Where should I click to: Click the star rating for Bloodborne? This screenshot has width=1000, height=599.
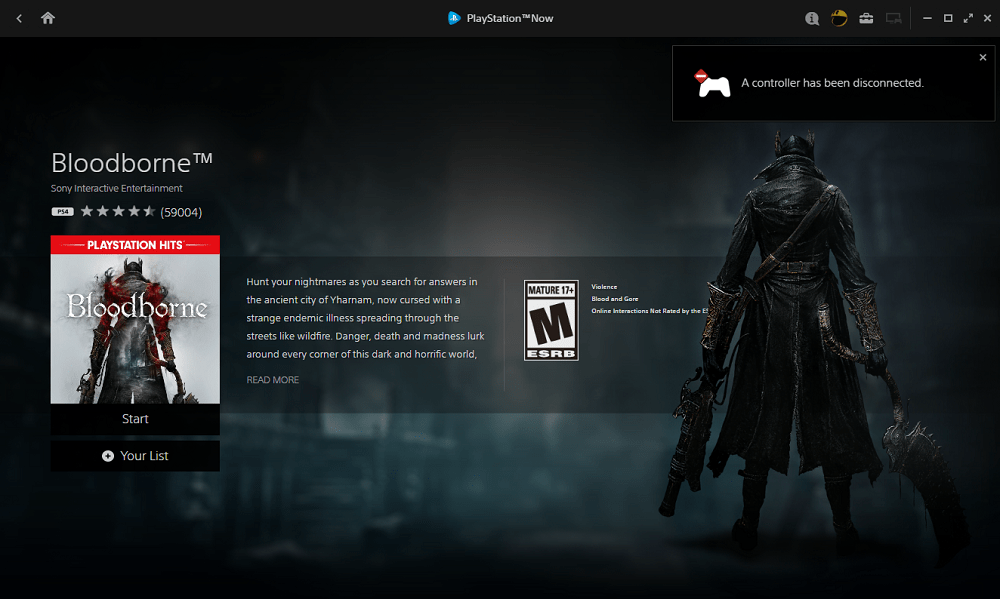(118, 211)
